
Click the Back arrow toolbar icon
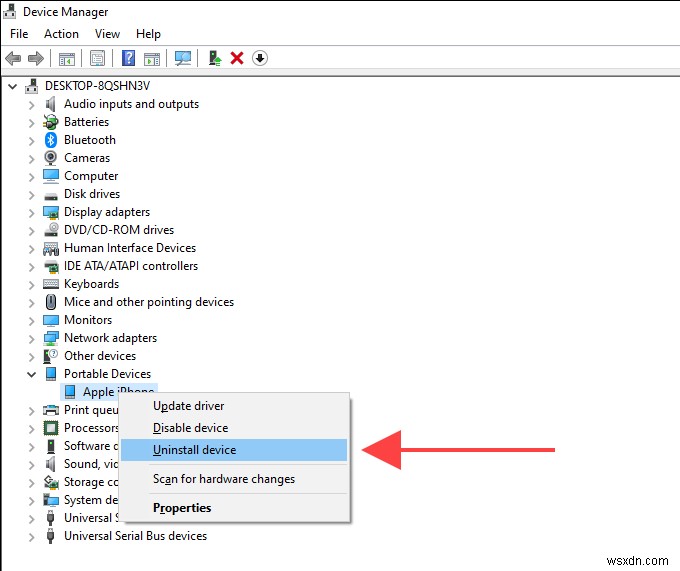tap(13, 58)
